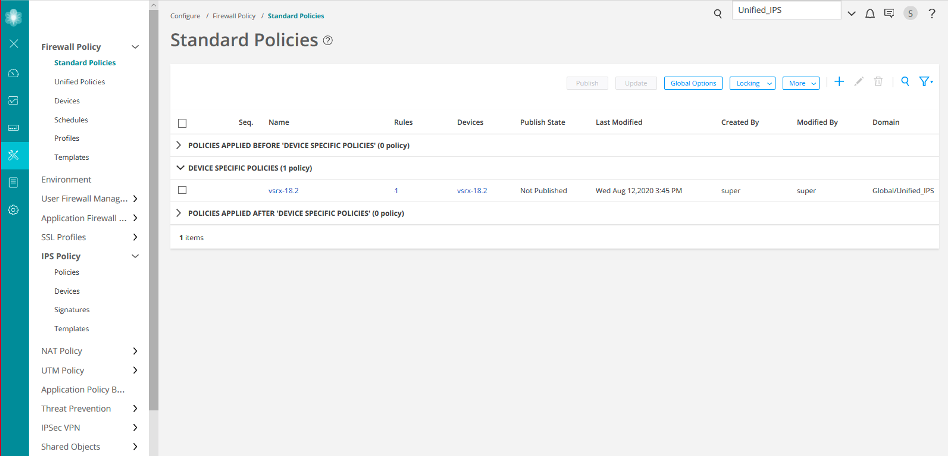The height and width of the screenshot is (456, 948).
Task: Select Unified Policies in the sidebar
Action: coord(79,82)
